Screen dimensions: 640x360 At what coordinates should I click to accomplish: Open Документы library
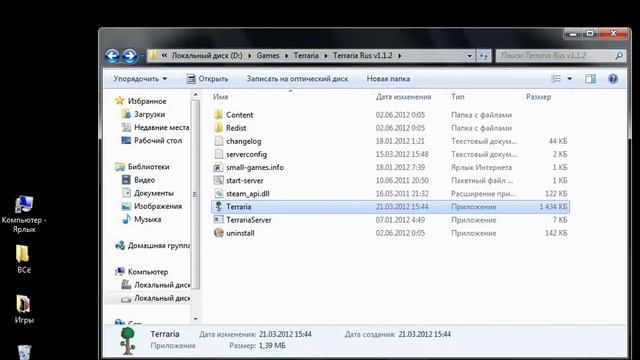pyautogui.click(x=154, y=193)
